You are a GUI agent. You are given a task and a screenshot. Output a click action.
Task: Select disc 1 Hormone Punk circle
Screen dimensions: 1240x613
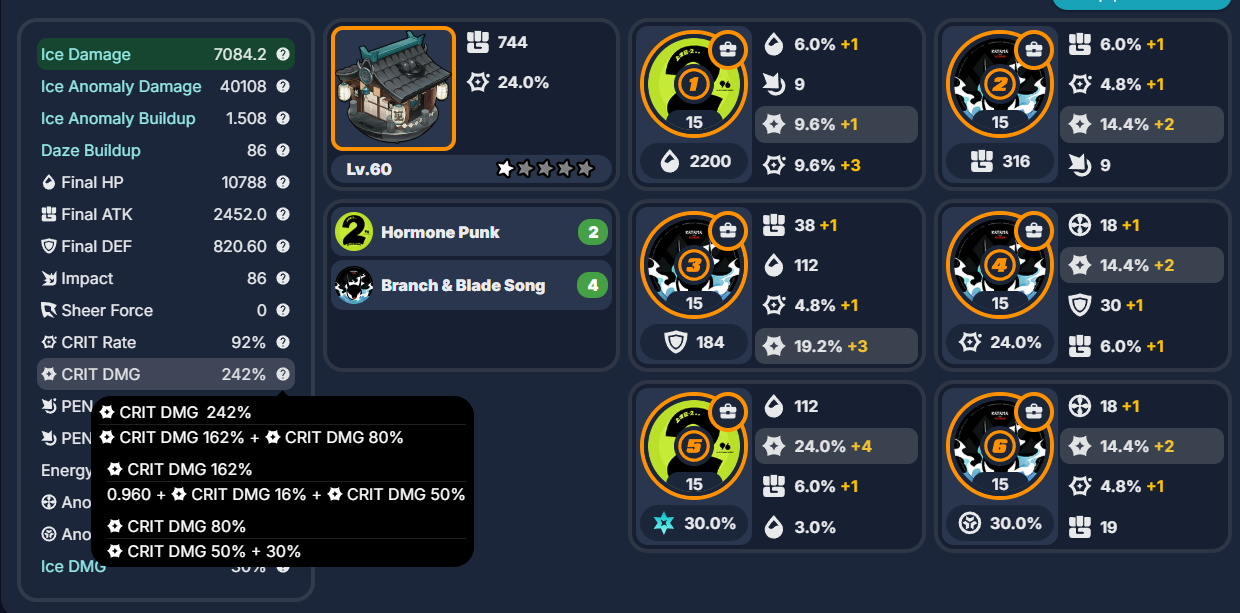[694, 86]
